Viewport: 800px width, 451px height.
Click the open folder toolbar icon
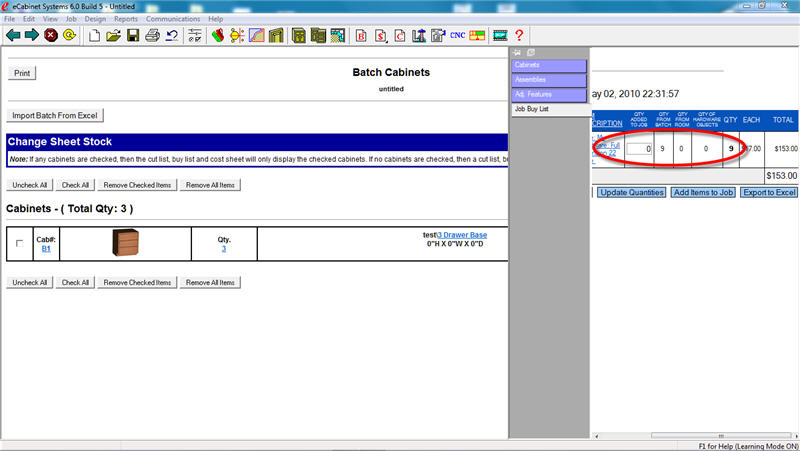click(x=114, y=36)
